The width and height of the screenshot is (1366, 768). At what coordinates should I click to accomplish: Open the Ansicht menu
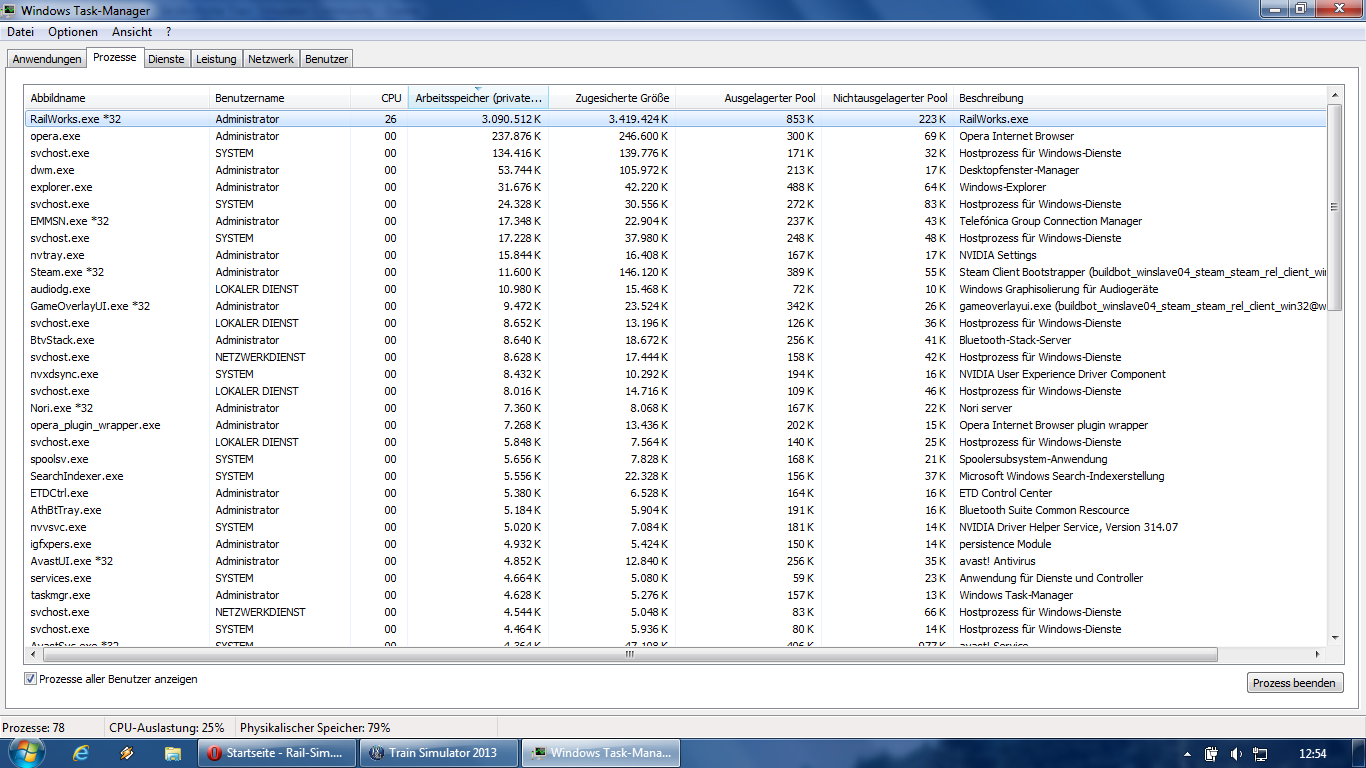(x=132, y=32)
